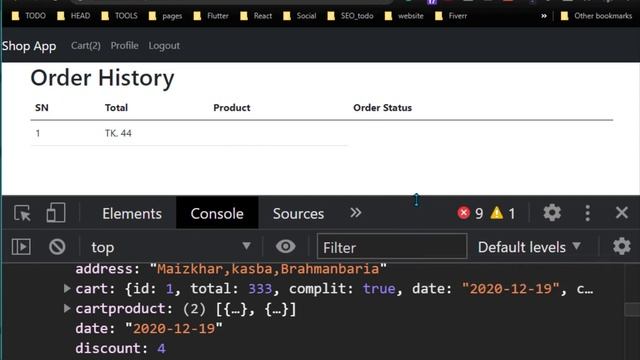Close the DevTools panel
The height and width of the screenshot is (360, 640).
pyautogui.click(x=622, y=213)
